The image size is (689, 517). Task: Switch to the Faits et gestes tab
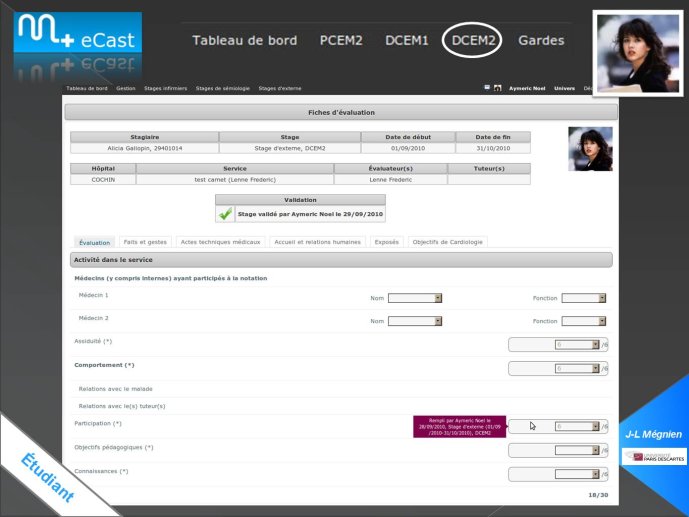pos(145,242)
